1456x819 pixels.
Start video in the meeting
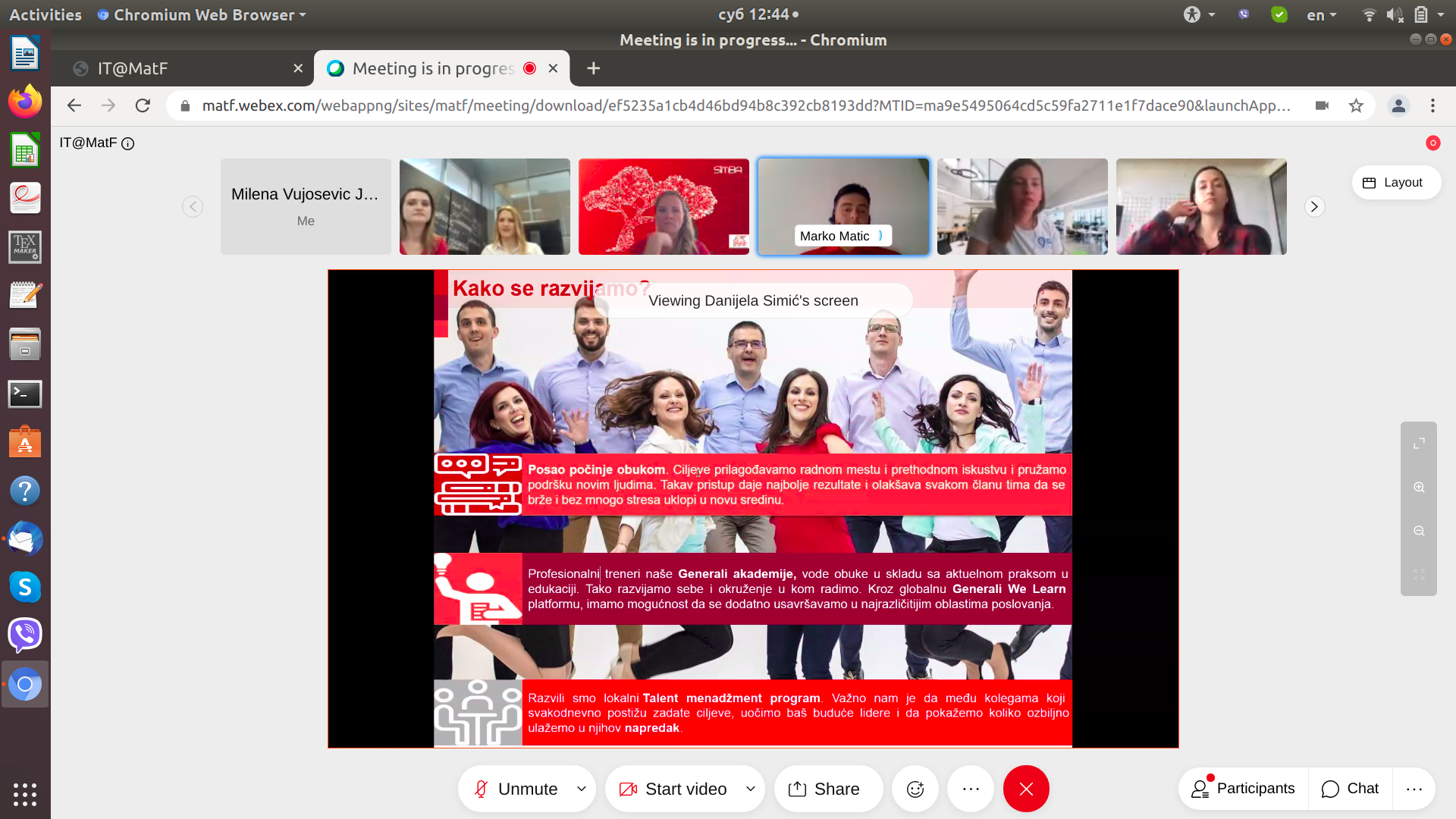673,789
